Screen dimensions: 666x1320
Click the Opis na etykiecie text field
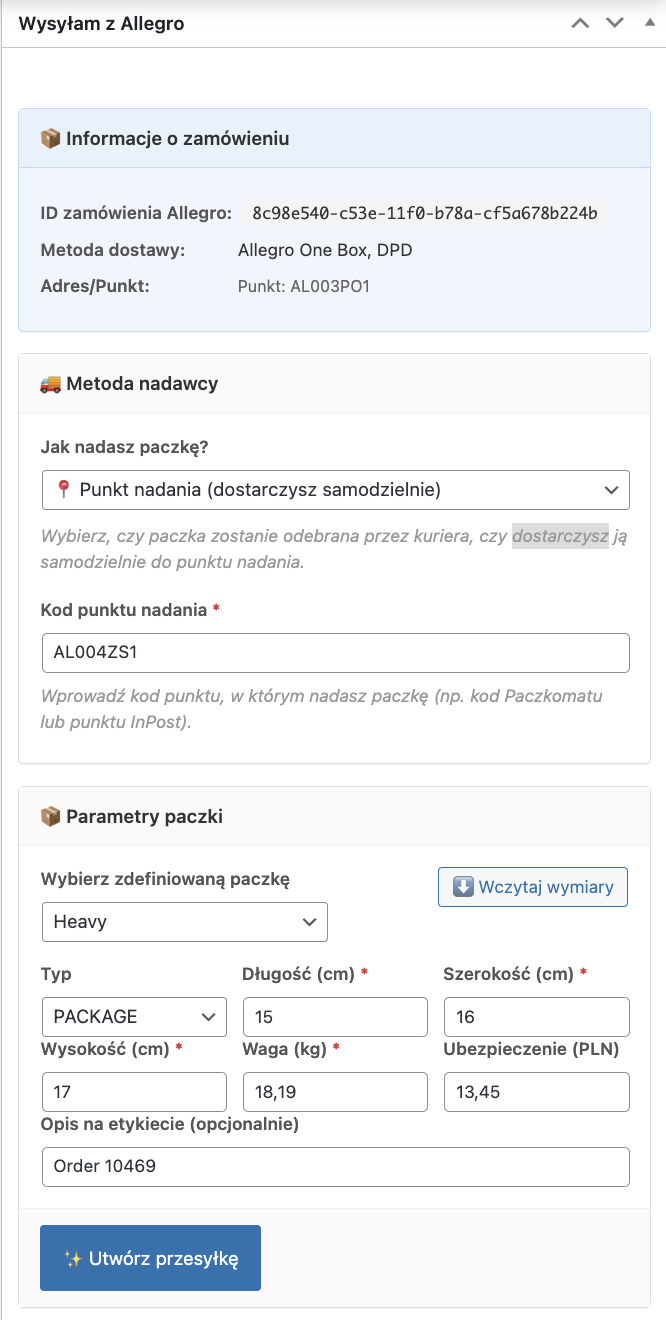coord(335,1166)
